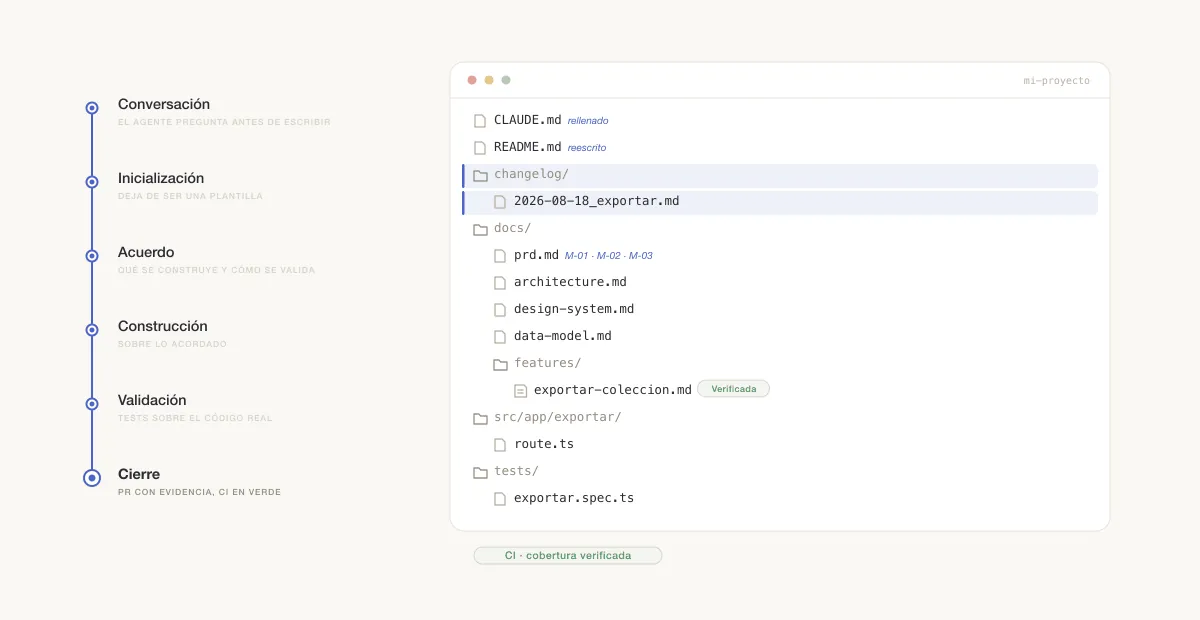The image size is (1200, 620).
Task: Click the 'rellenado' tag beside CLAUDE.md
Action: [x=588, y=121]
